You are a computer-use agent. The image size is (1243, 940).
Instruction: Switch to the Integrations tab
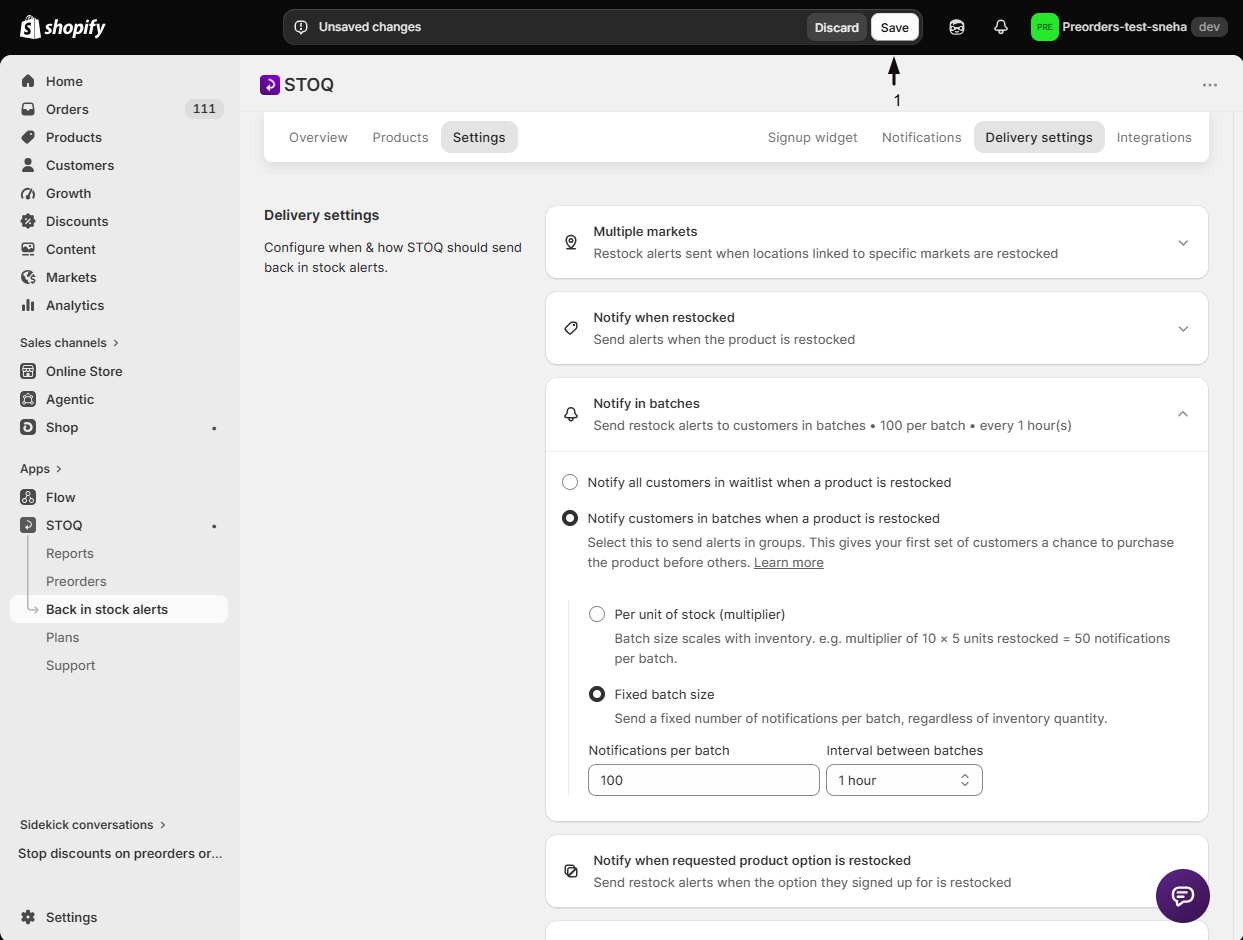(1154, 137)
